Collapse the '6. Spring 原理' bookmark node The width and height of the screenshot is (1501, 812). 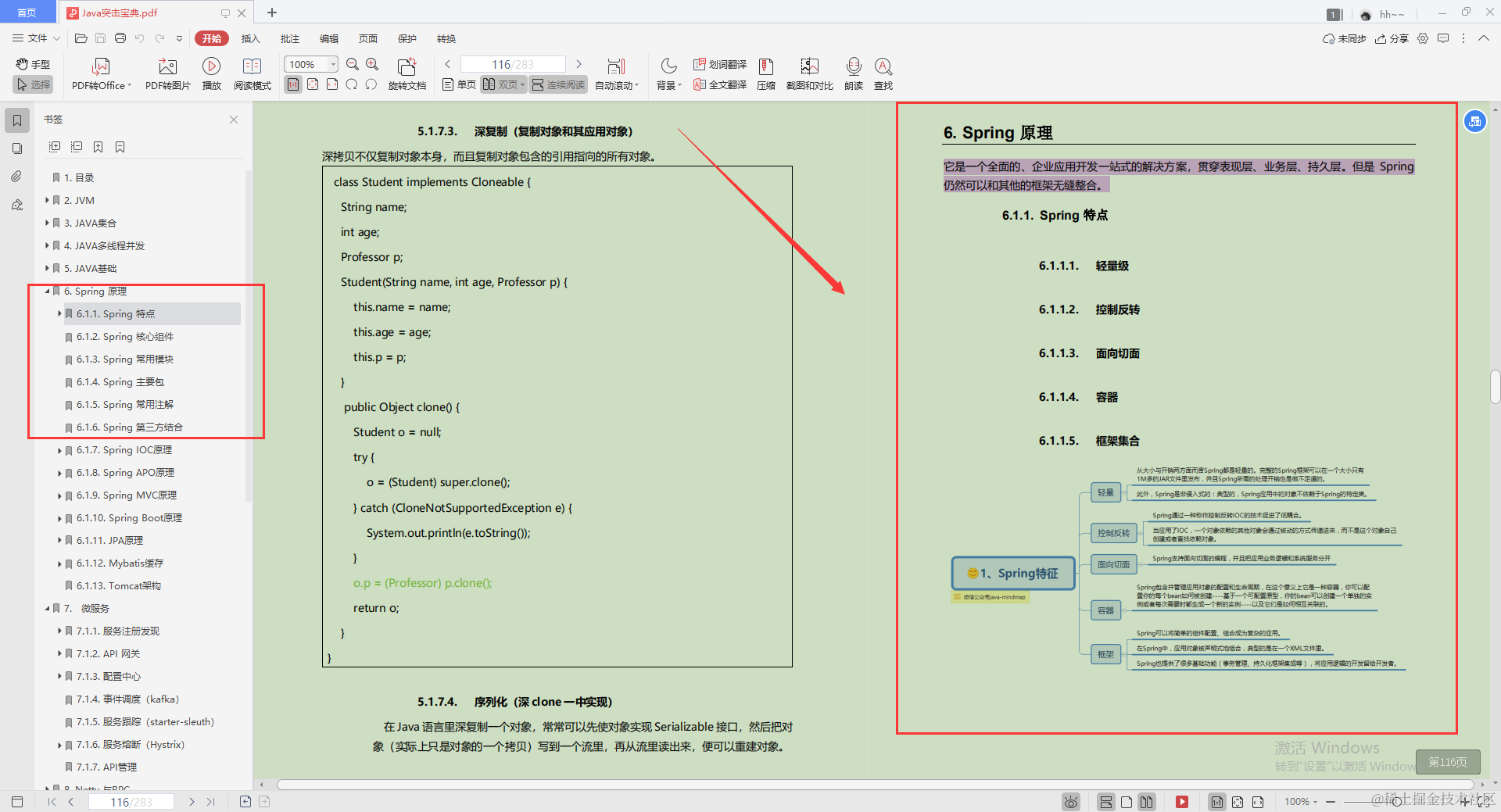pyautogui.click(x=47, y=291)
